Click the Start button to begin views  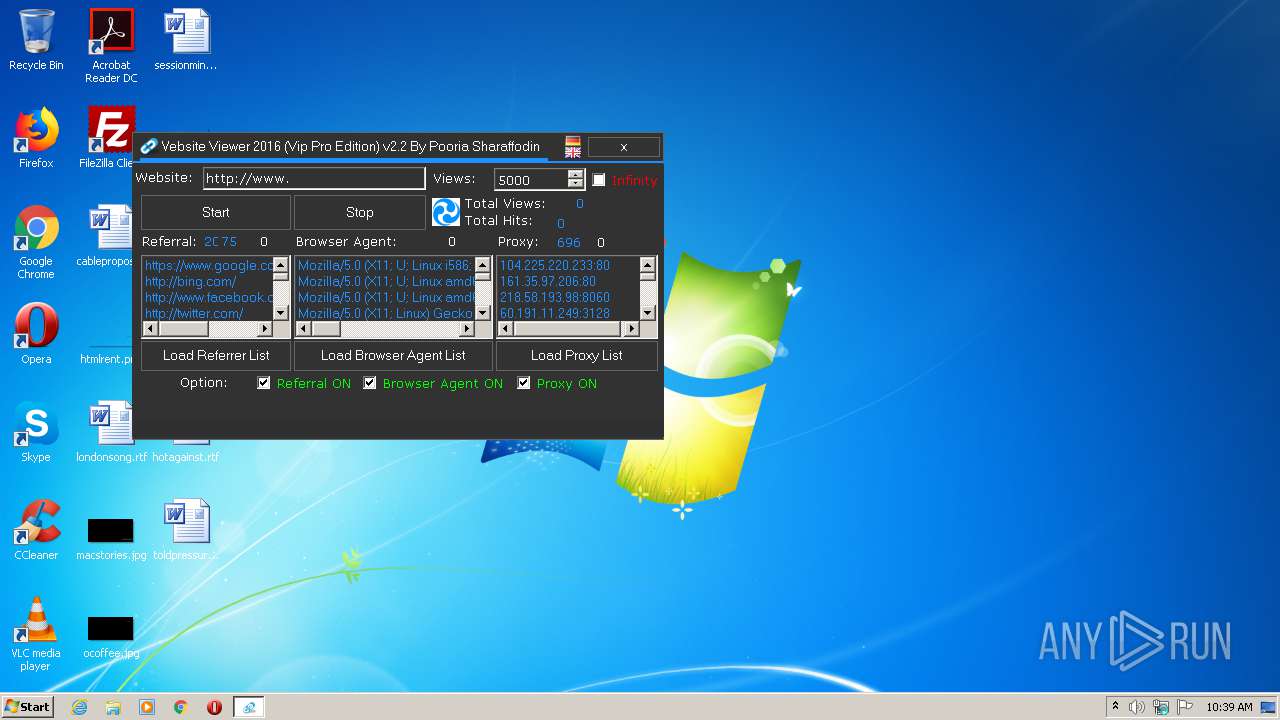216,212
